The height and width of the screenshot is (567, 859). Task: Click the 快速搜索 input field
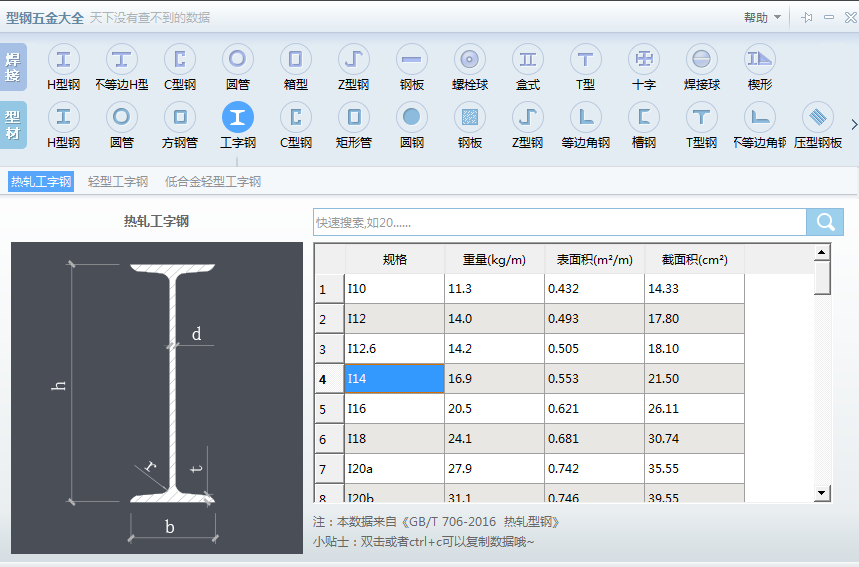(560, 222)
